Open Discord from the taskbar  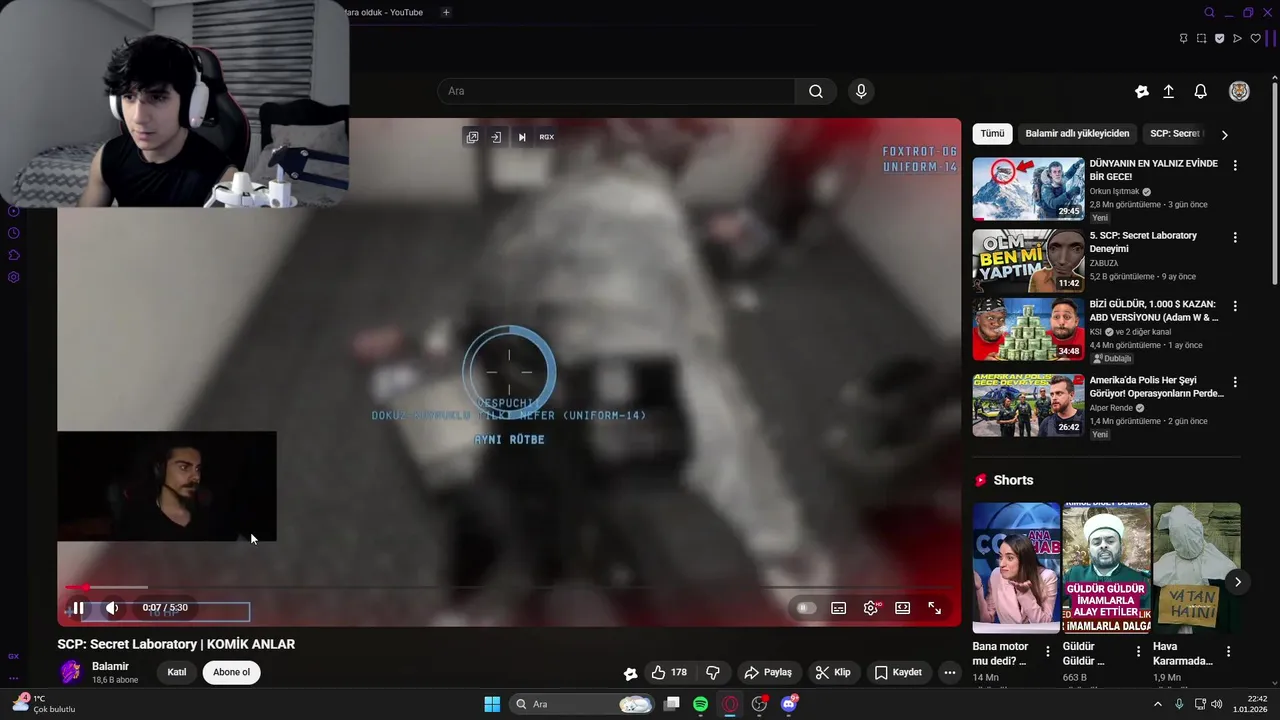(x=789, y=704)
